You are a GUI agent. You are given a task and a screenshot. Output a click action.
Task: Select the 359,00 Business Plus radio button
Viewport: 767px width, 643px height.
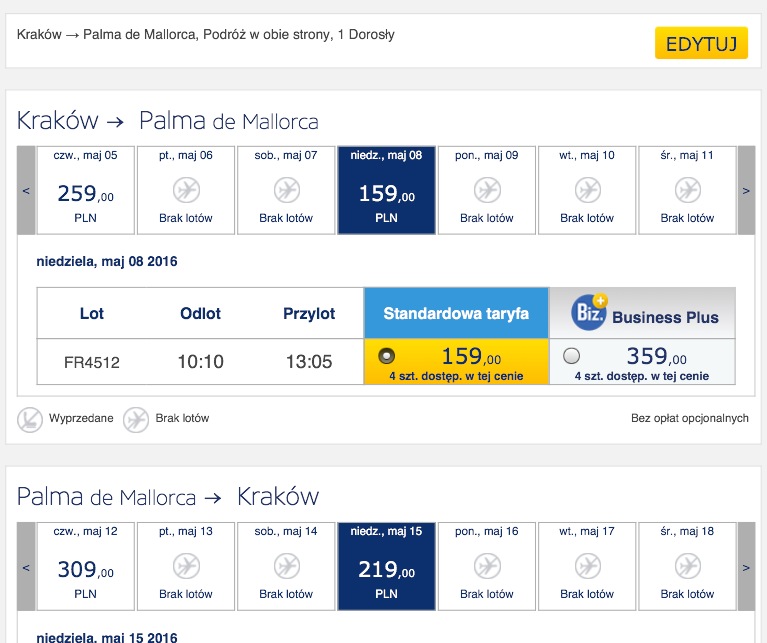(x=571, y=355)
